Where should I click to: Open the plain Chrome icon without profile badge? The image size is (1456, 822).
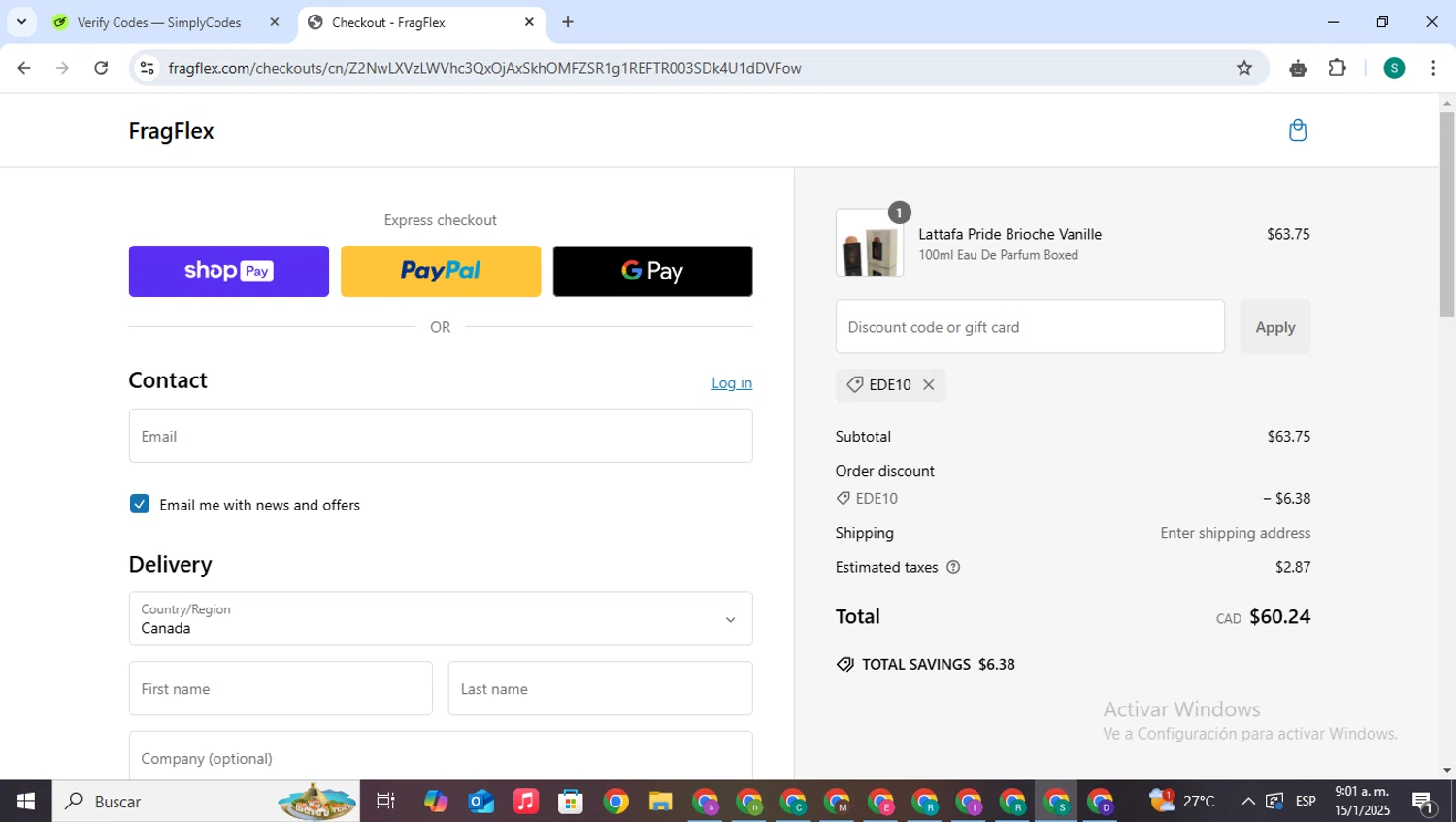[x=615, y=802]
